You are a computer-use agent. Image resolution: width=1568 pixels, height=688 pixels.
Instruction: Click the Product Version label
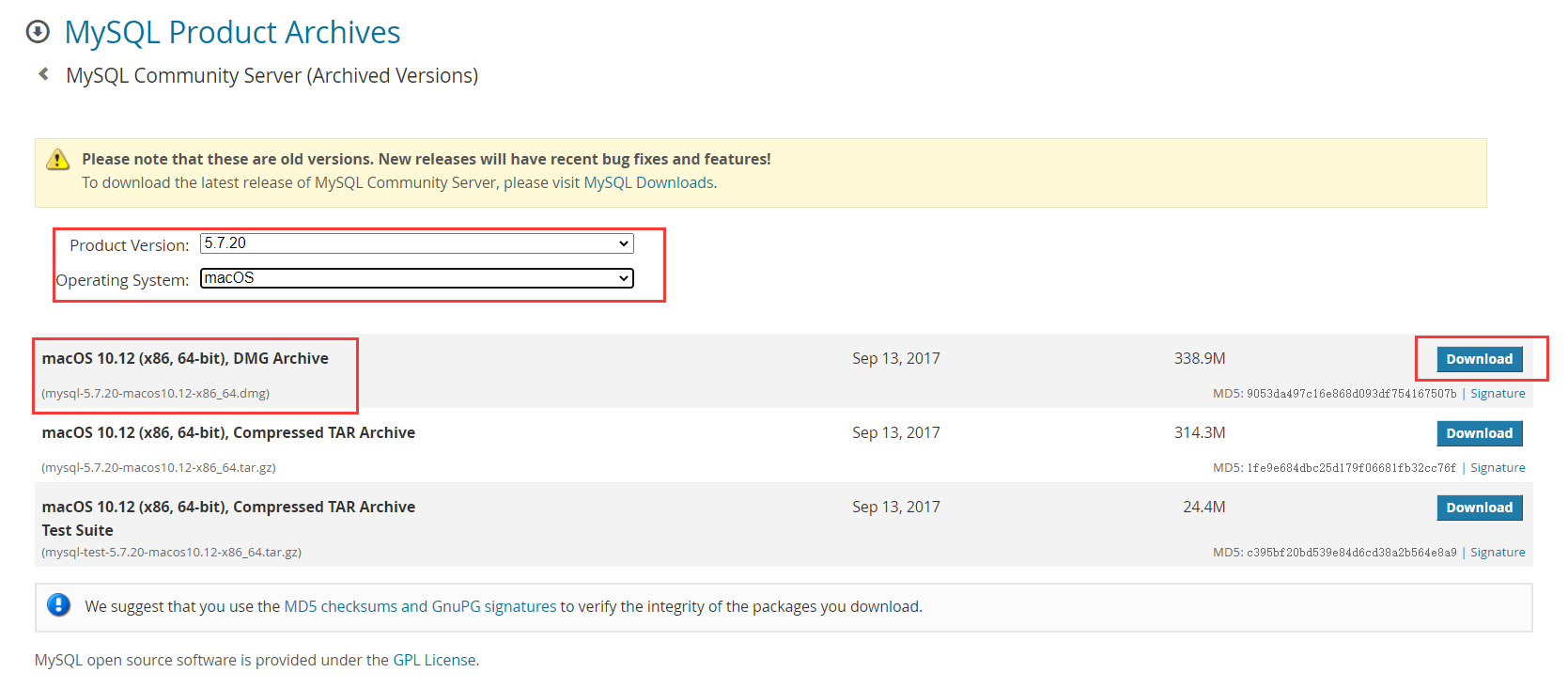click(130, 245)
